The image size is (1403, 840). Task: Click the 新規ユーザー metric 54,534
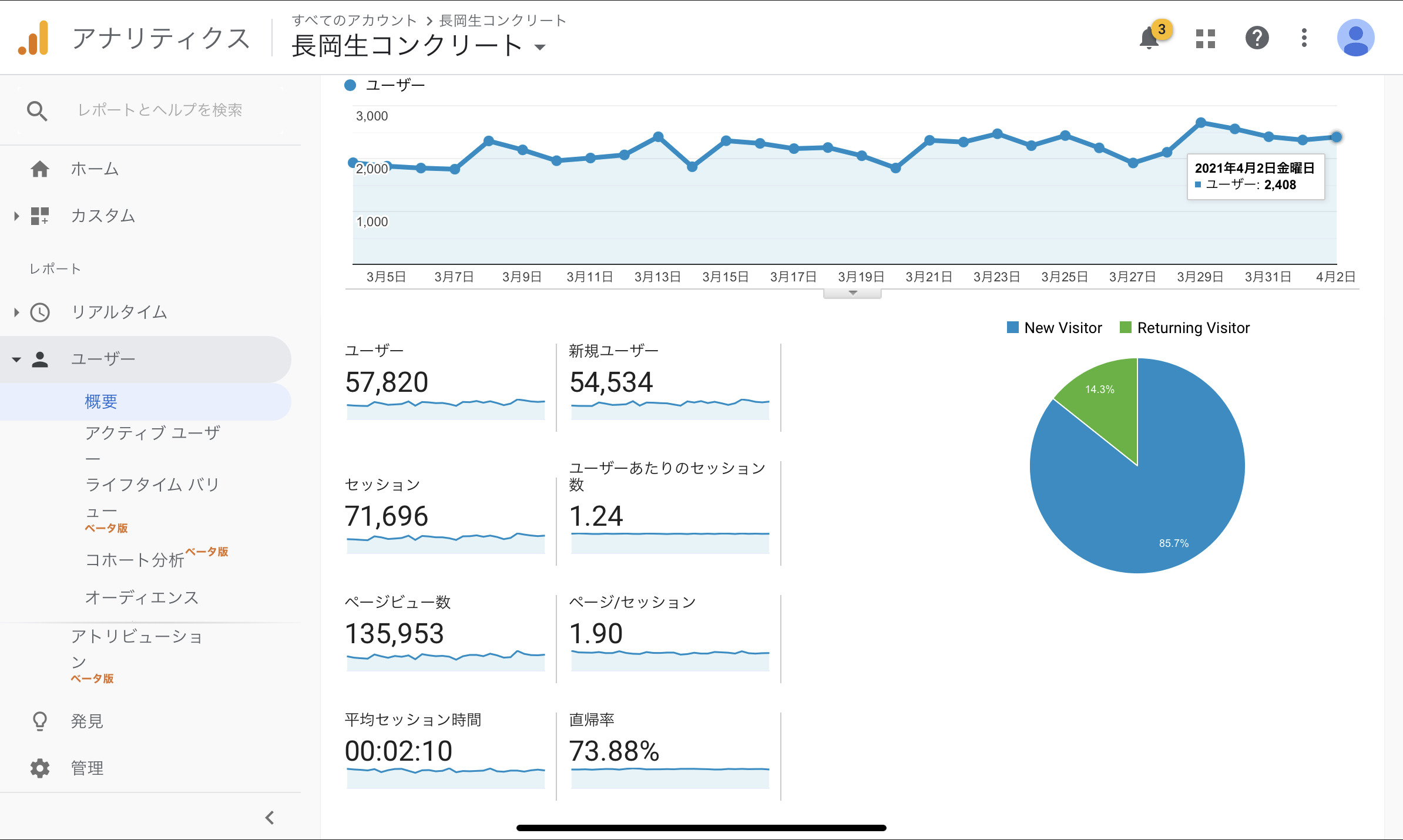pos(611,382)
